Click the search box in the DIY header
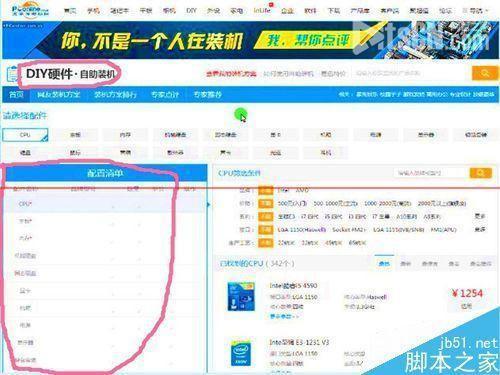 pos(408,73)
